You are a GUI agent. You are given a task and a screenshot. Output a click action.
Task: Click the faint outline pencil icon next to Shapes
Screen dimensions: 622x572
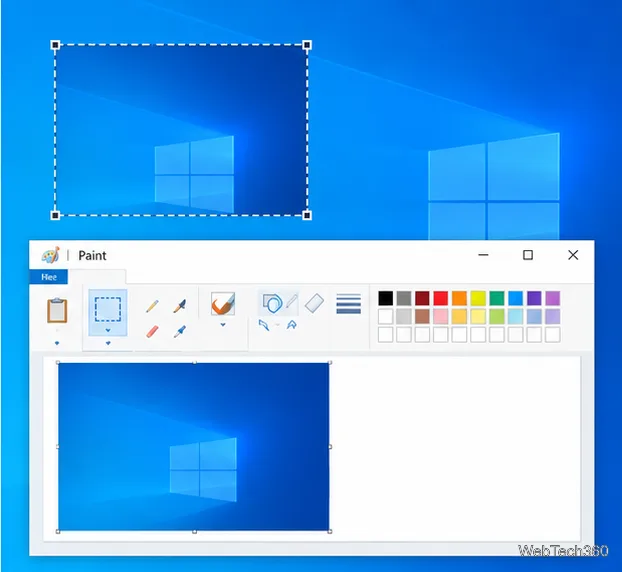[291, 302]
